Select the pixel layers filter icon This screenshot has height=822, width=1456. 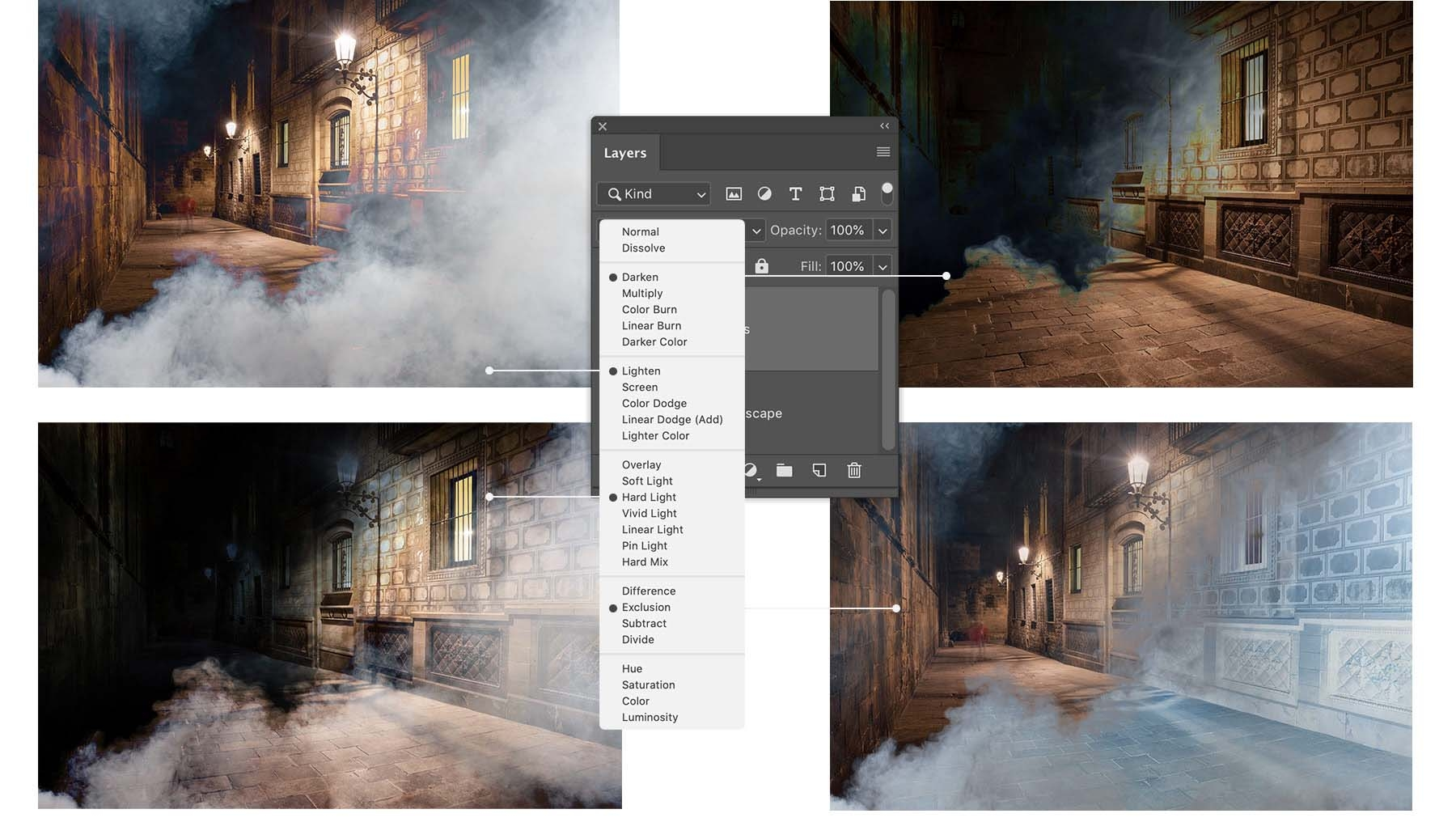coord(734,194)
